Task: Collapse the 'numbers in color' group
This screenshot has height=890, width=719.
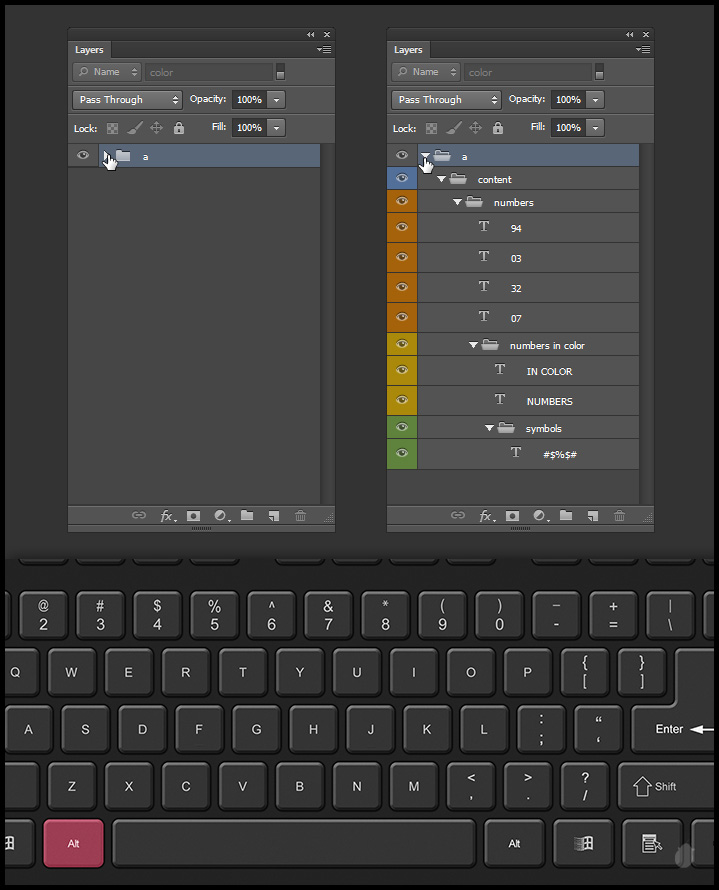Action: 474,346
